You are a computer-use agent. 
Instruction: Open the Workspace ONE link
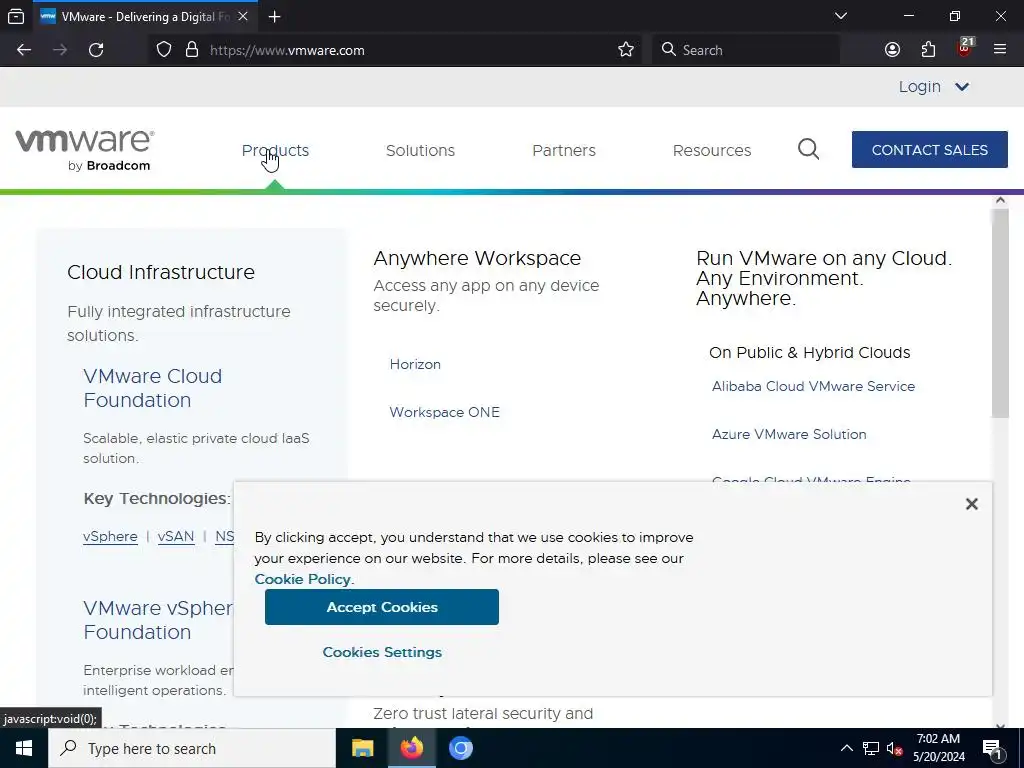point(444,412)
